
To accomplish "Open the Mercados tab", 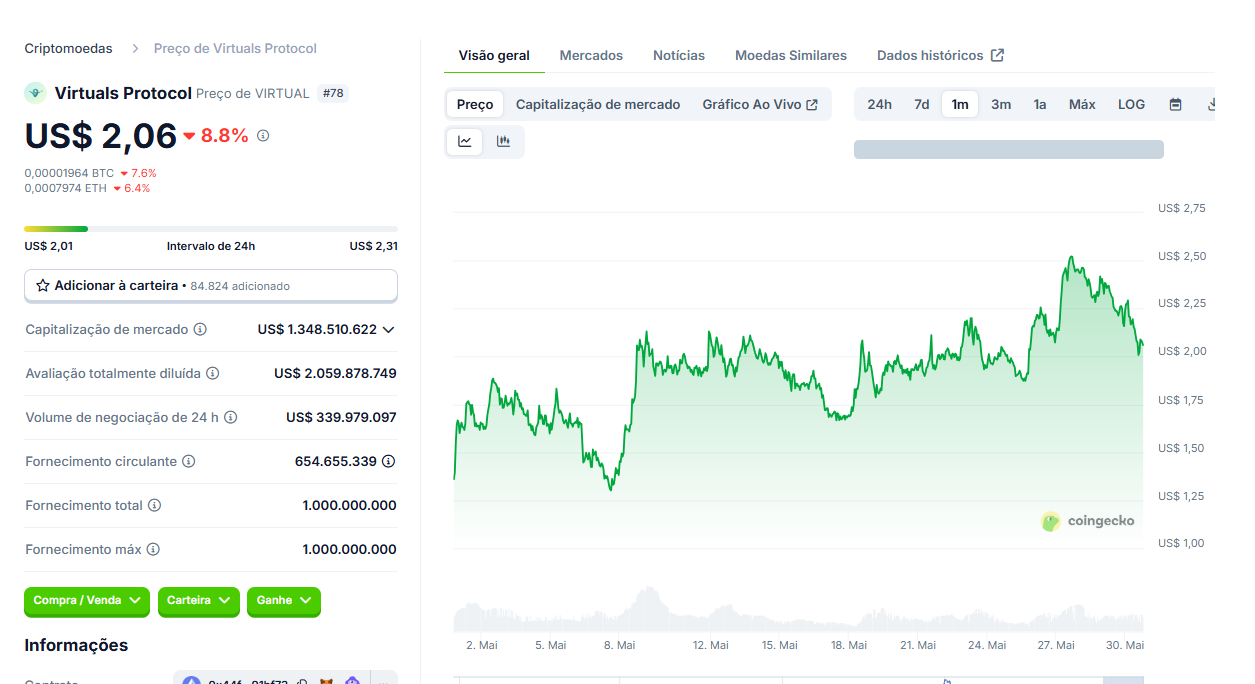I will 591,55.
